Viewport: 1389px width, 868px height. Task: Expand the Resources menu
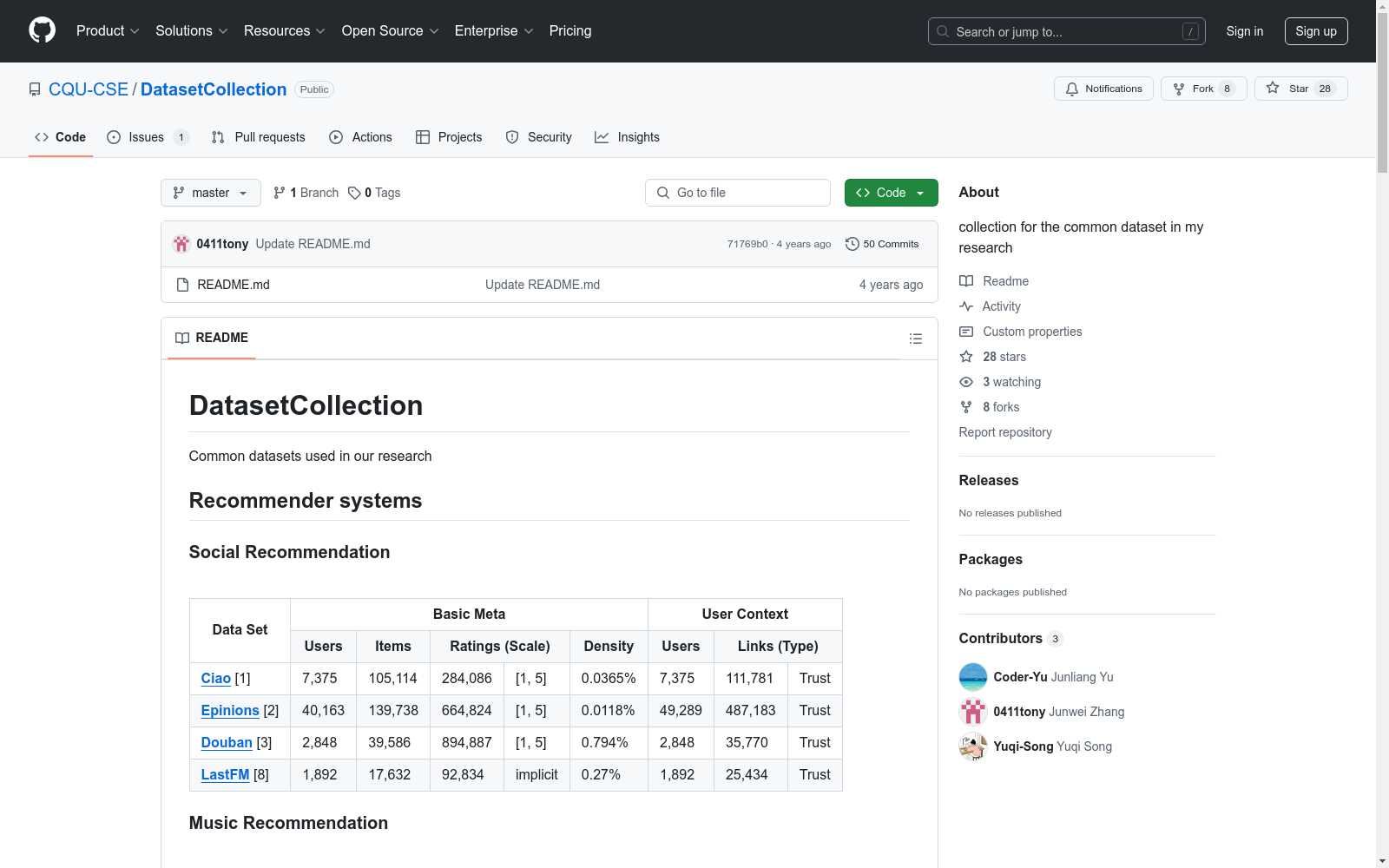(x=284, y=30)
